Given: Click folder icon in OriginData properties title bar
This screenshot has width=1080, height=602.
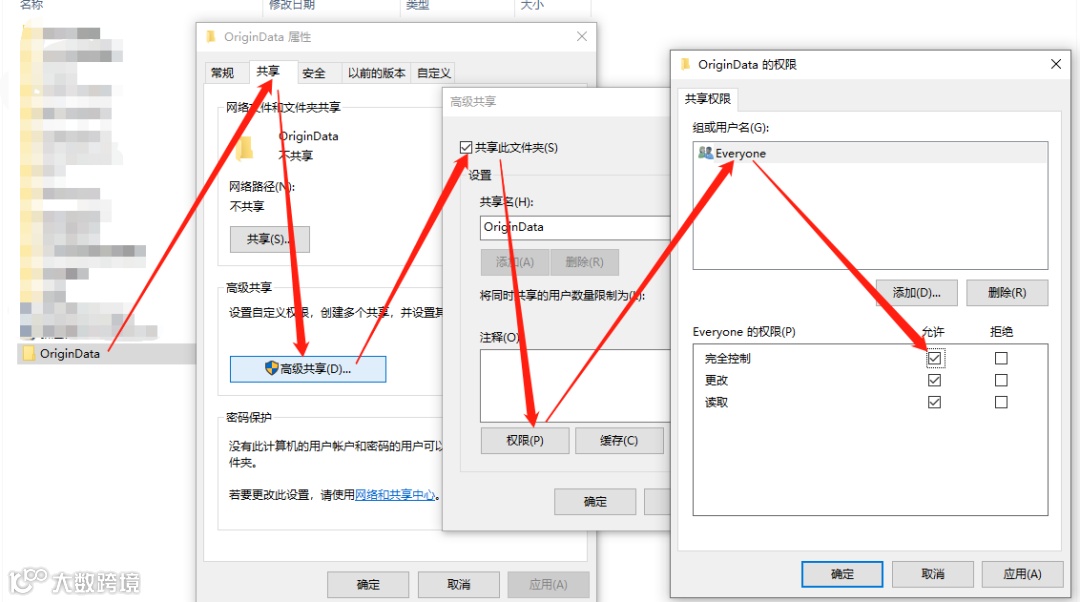Looking at the screenshot, I should tap(211, 37).
